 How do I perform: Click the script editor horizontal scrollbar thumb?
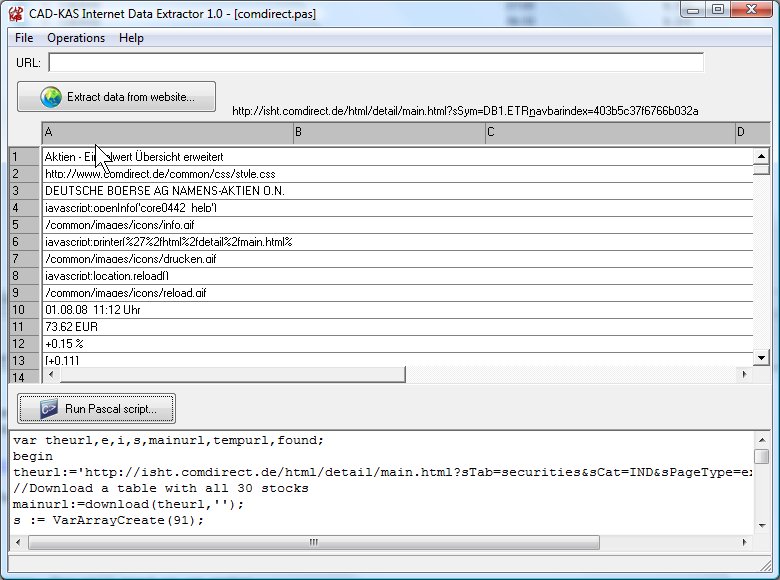[313, 542]
